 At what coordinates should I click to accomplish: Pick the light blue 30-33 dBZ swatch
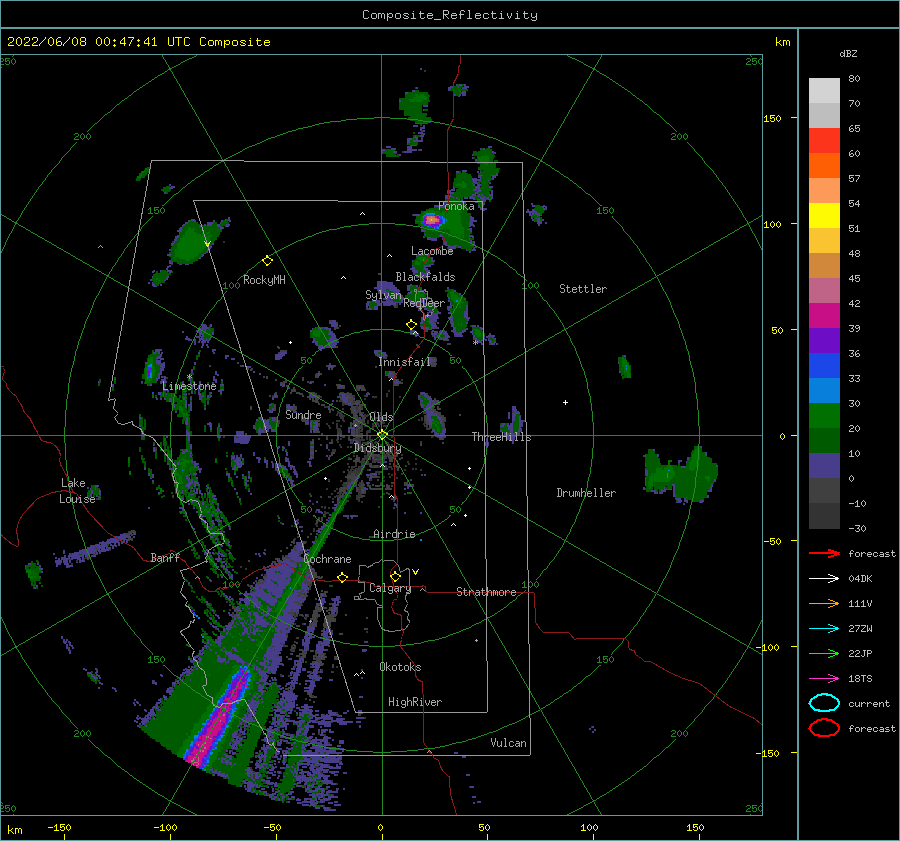point(824,391)
